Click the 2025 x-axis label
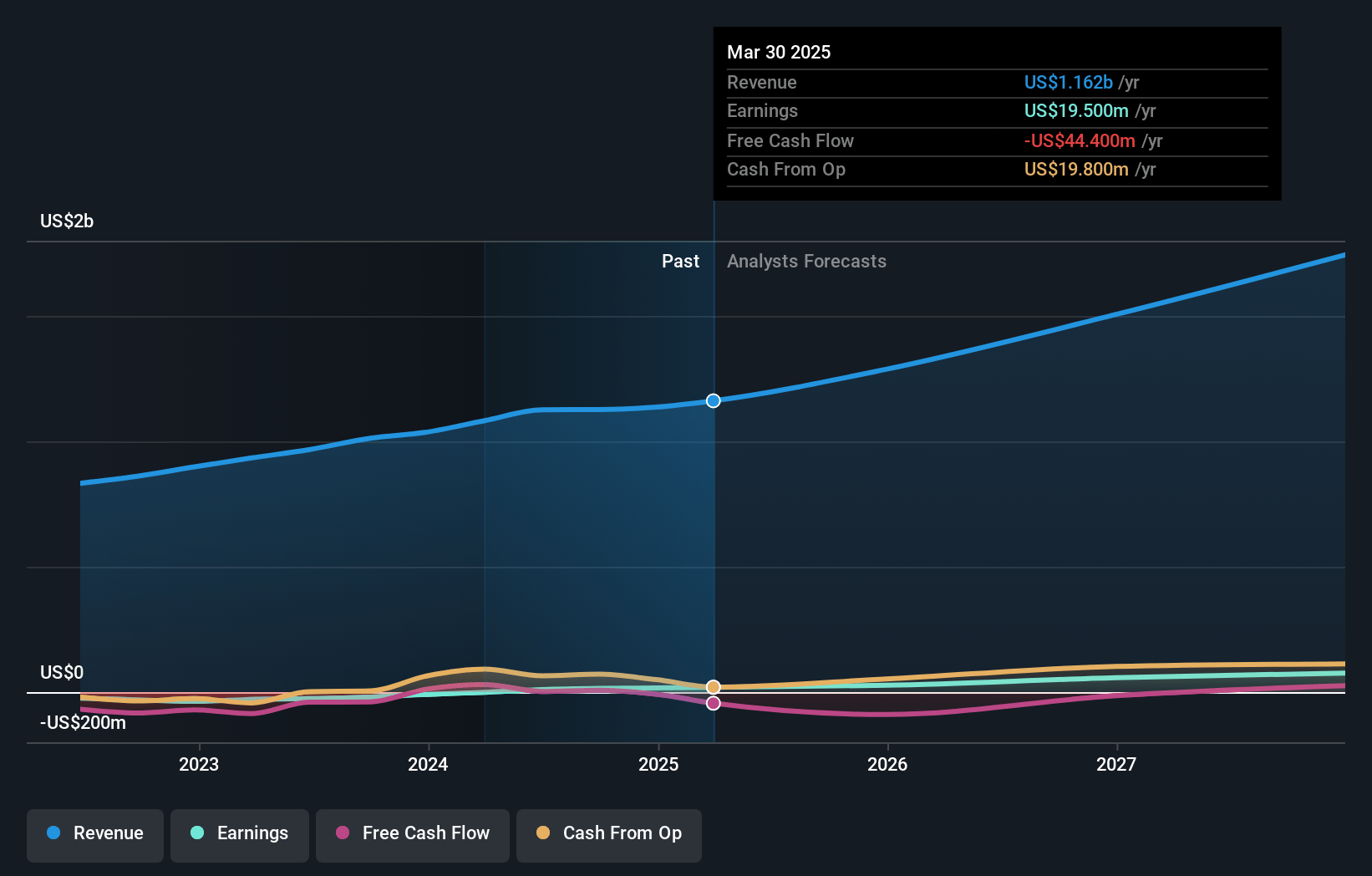The width and height of the screenshot is (1372, 876). [658, 764]
